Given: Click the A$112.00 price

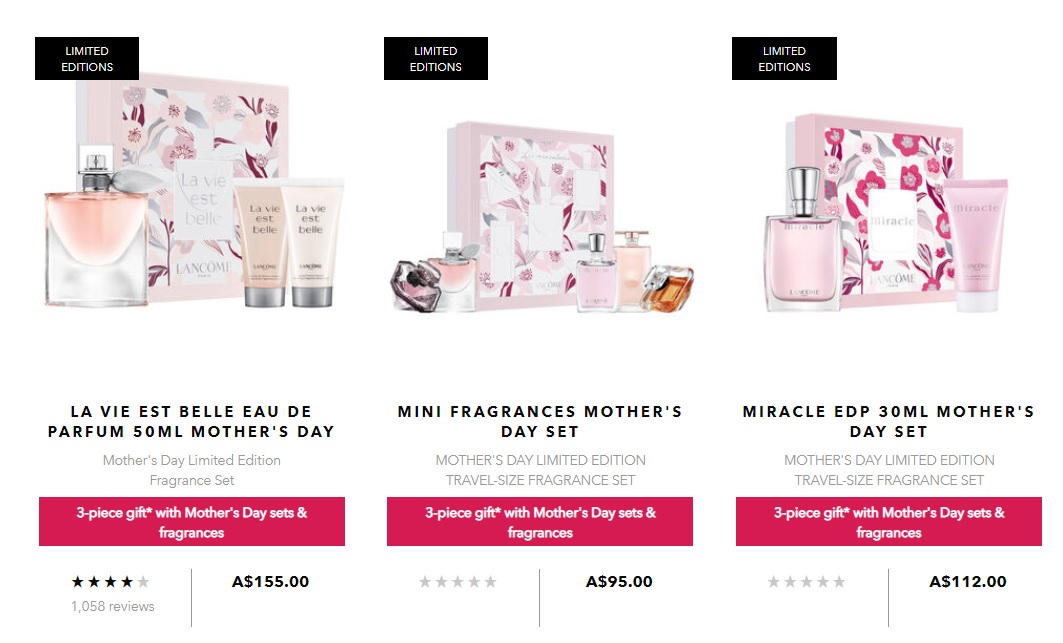Looking at the screenshot, I should pyautogui.click(x=967, y=582).
